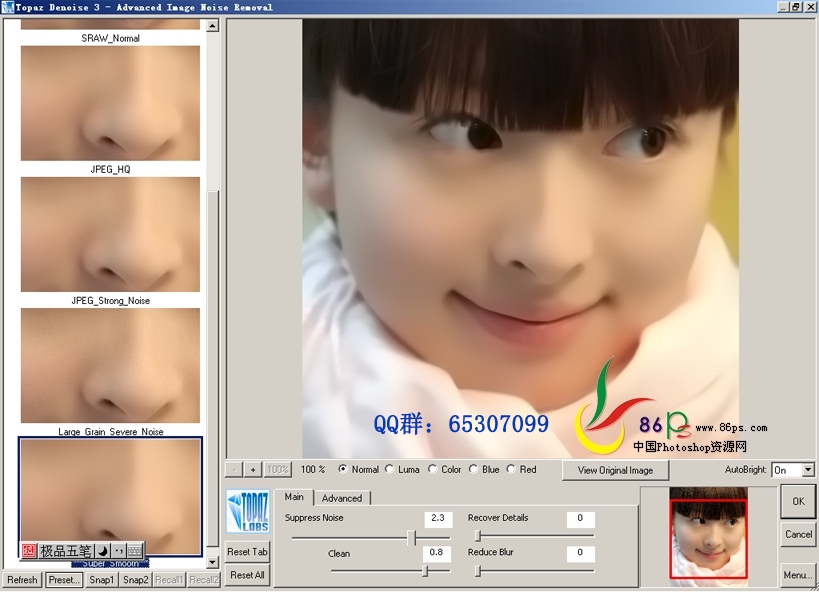Click View Original Image button
Screen dimensions: 819x592
(x=615, y=470)
